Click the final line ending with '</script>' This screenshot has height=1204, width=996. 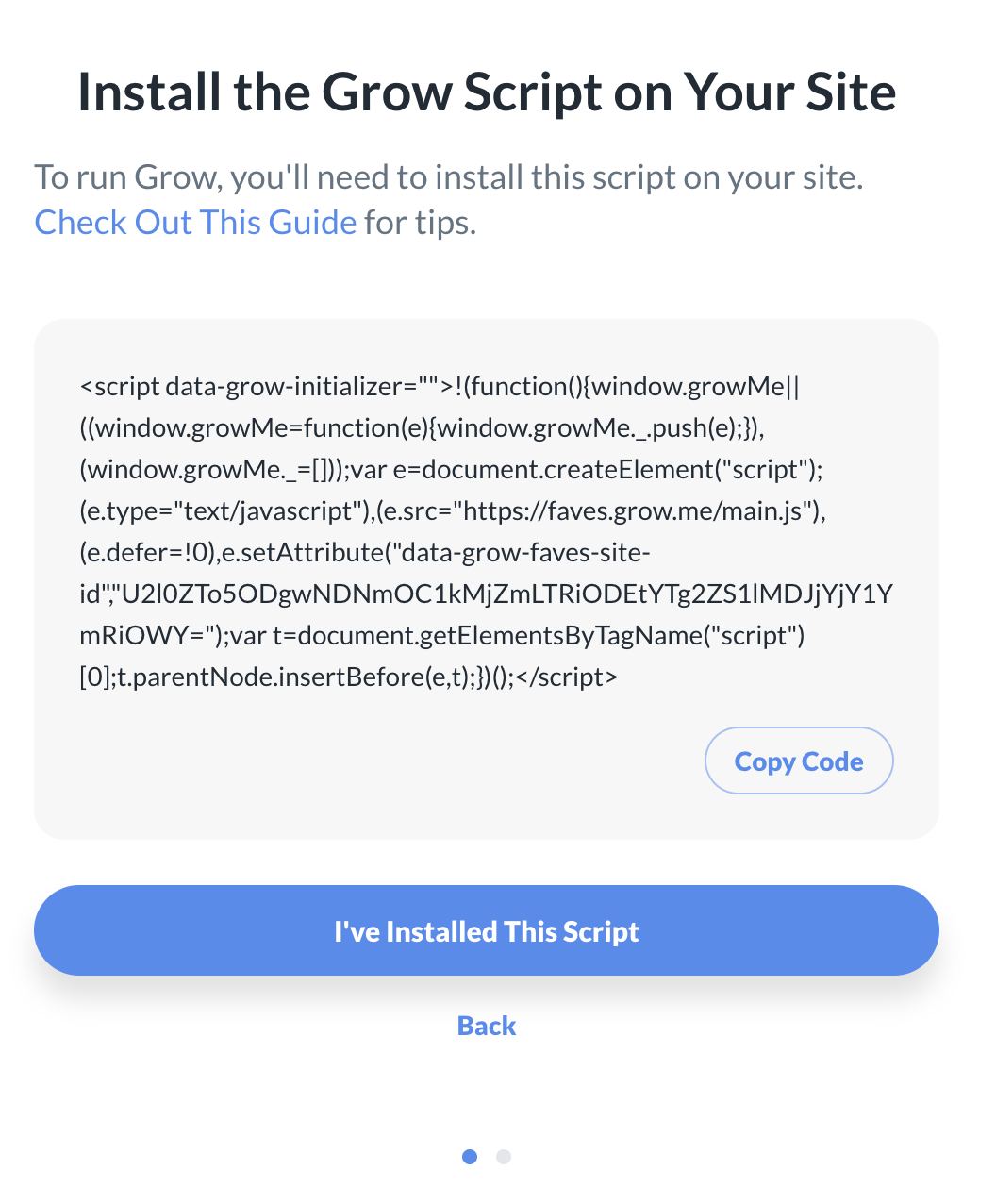click(349, 677)
